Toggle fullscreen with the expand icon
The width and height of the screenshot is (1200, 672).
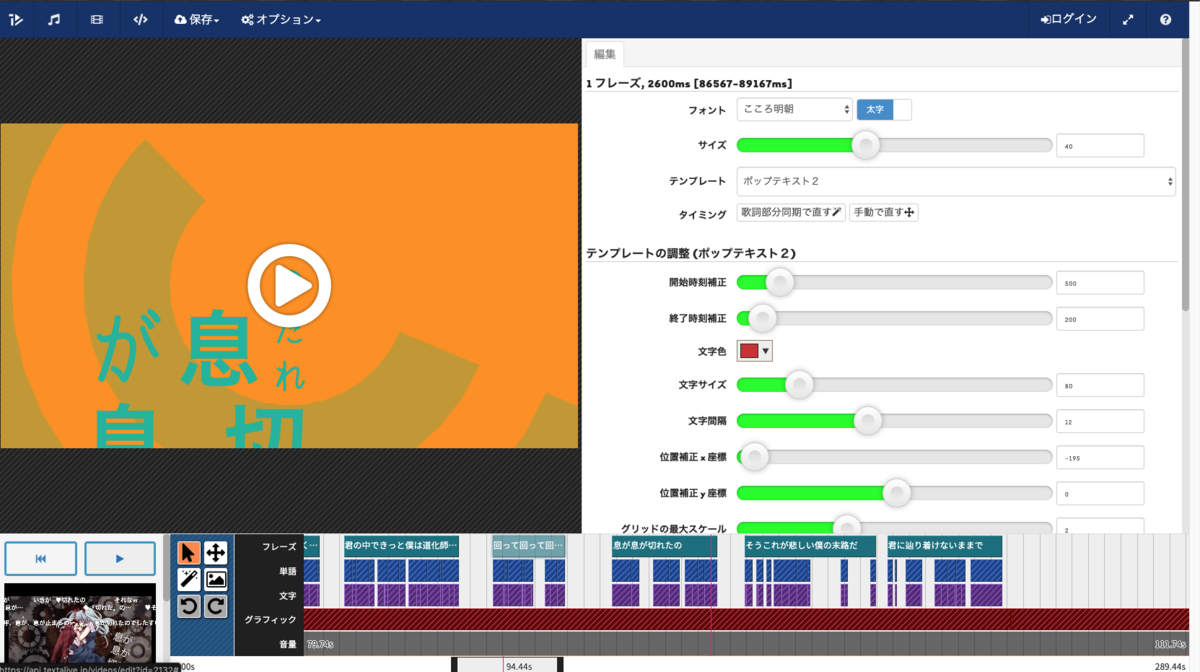[1128, 19]
